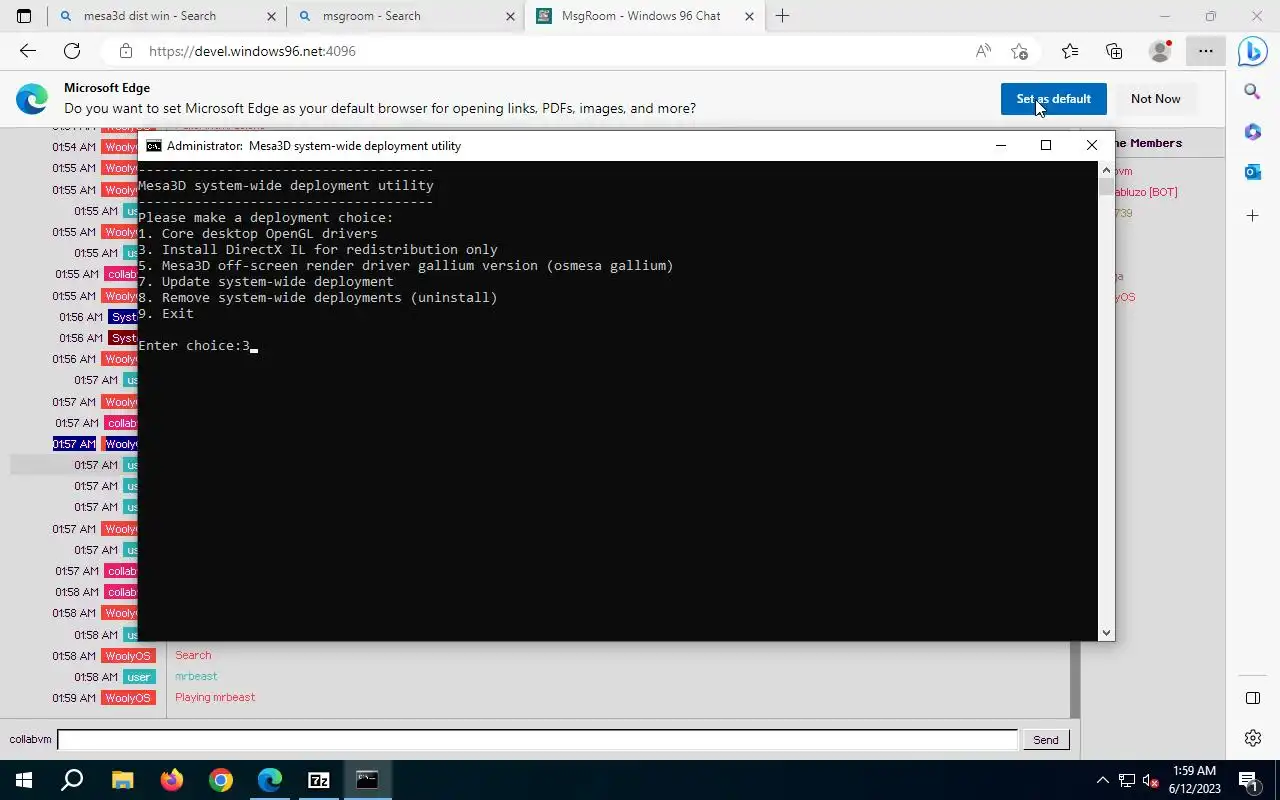Click the Playing mrbeast message
Screen dimensions: 1280x800
pyautogui.click(x=215, y=698)
